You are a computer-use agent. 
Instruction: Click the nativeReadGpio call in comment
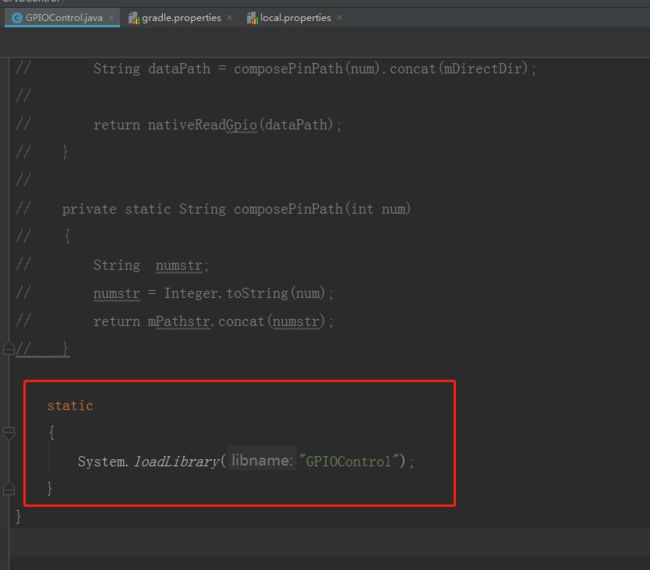202,125
